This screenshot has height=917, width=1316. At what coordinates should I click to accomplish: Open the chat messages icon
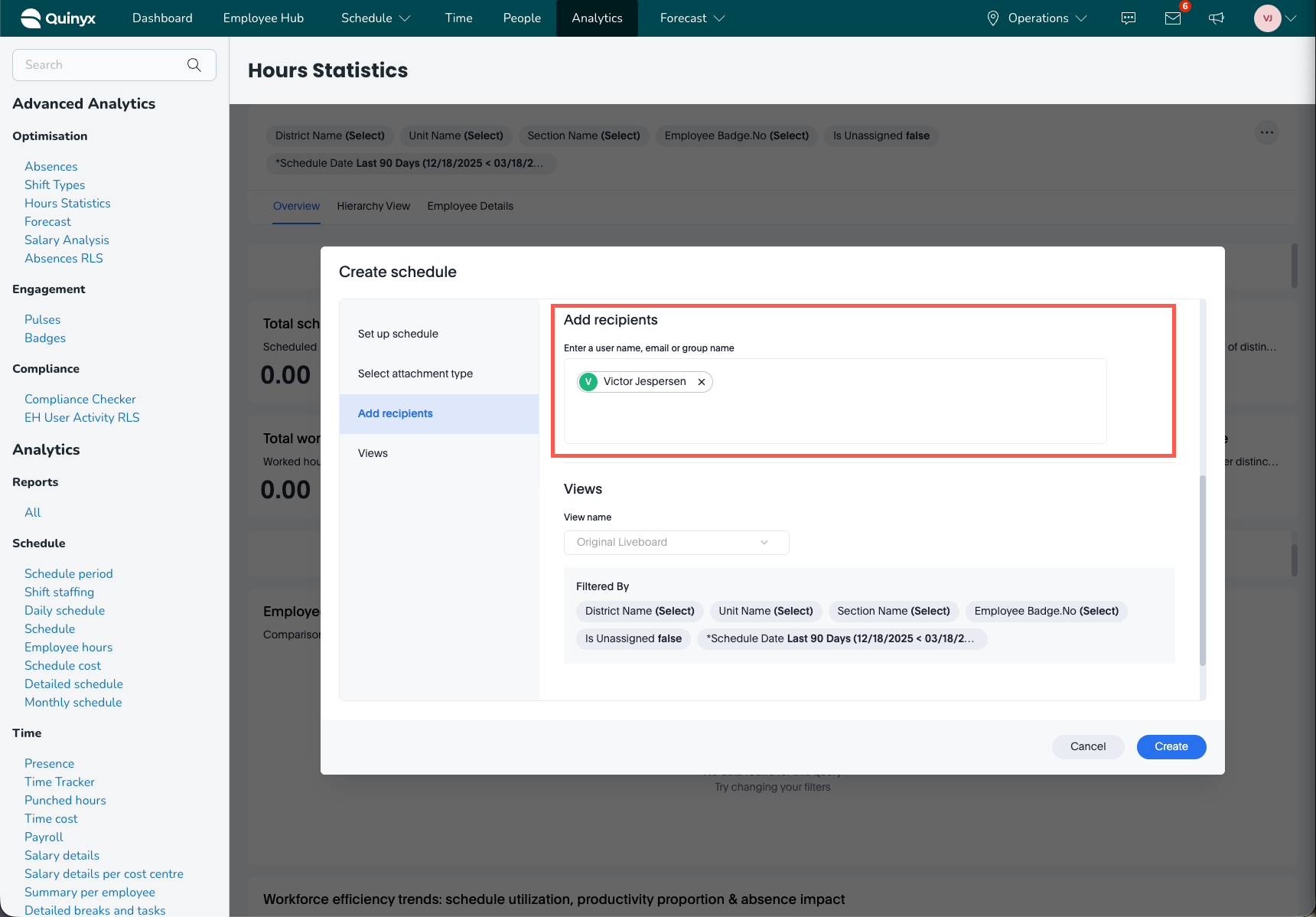pos(1129,18)
